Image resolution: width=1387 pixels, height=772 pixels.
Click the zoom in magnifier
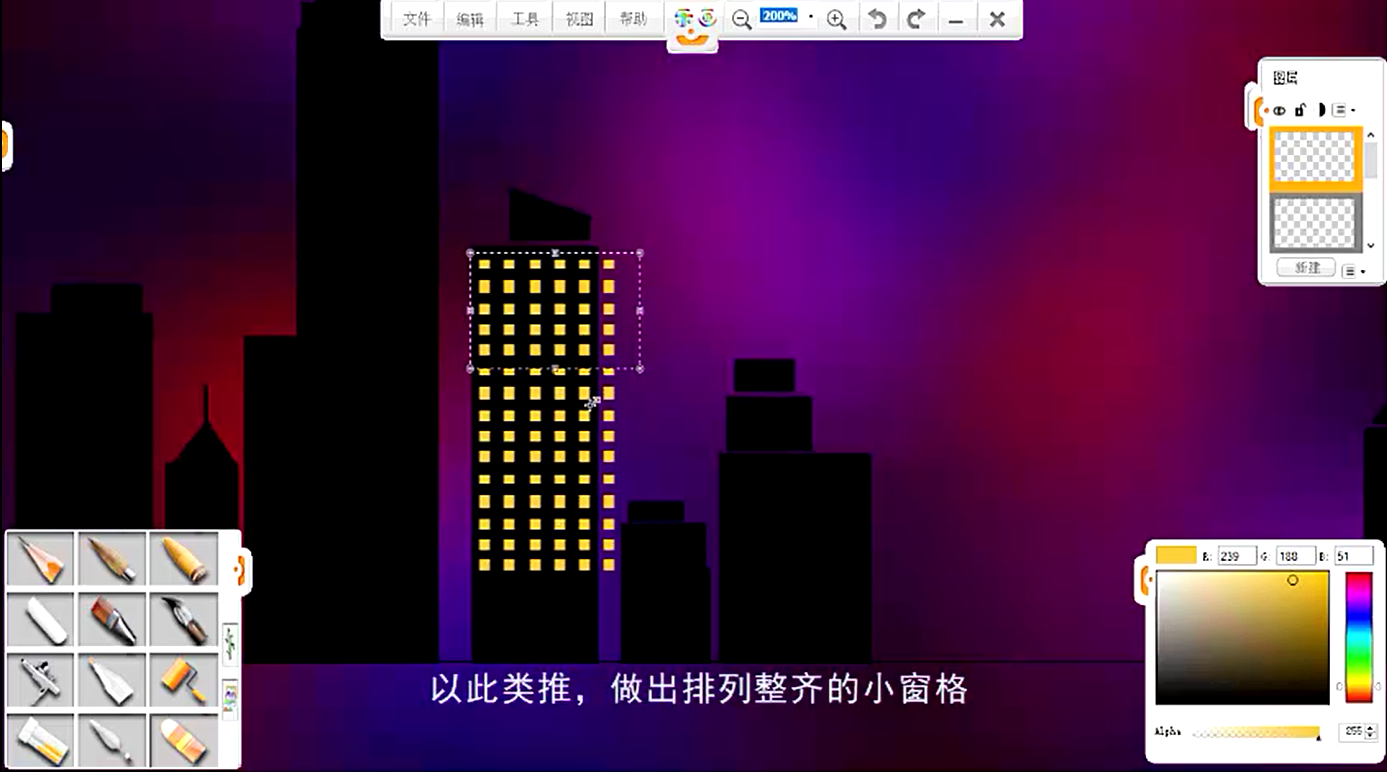837,20
